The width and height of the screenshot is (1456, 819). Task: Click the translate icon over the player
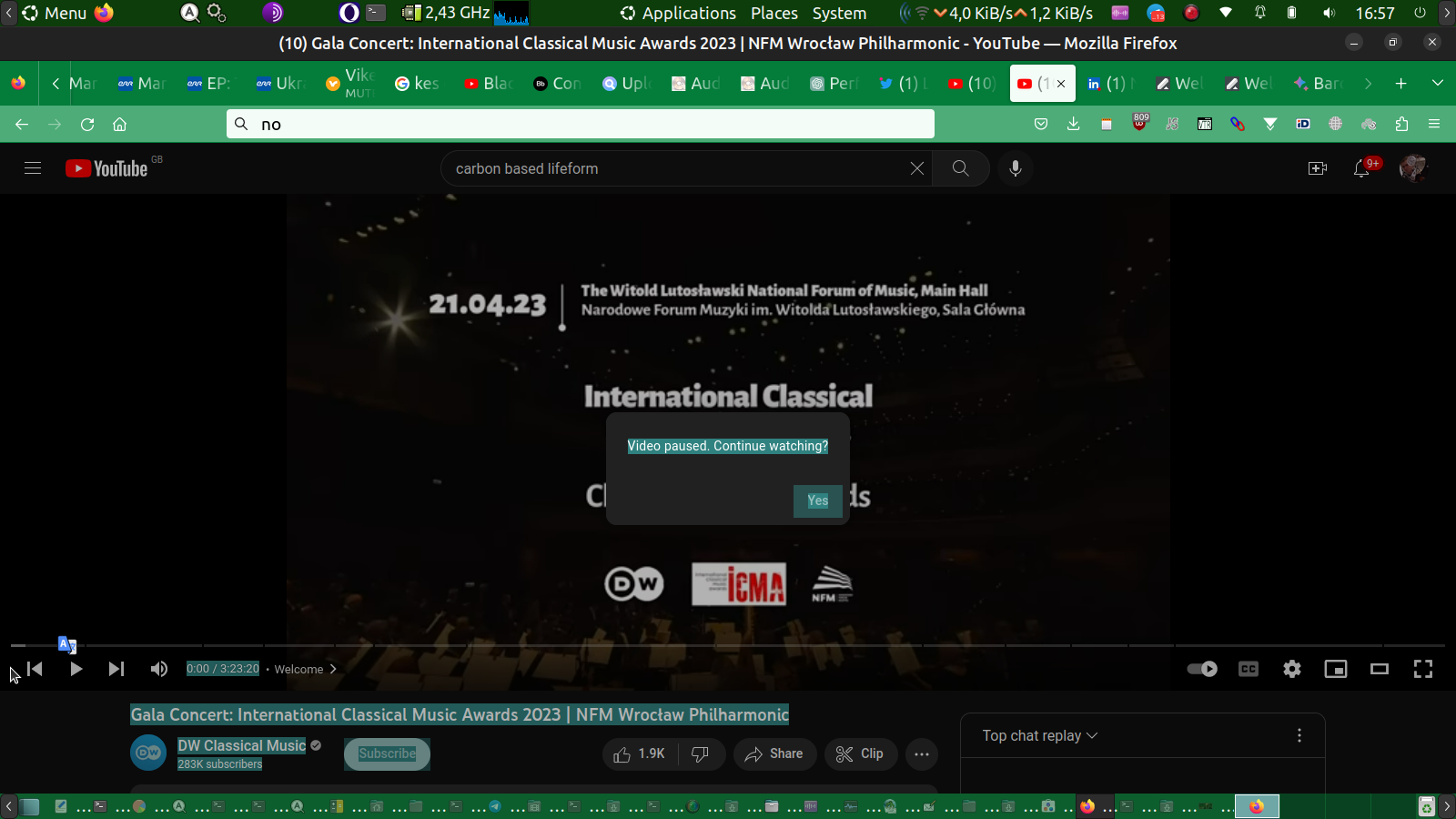point(67,644)
